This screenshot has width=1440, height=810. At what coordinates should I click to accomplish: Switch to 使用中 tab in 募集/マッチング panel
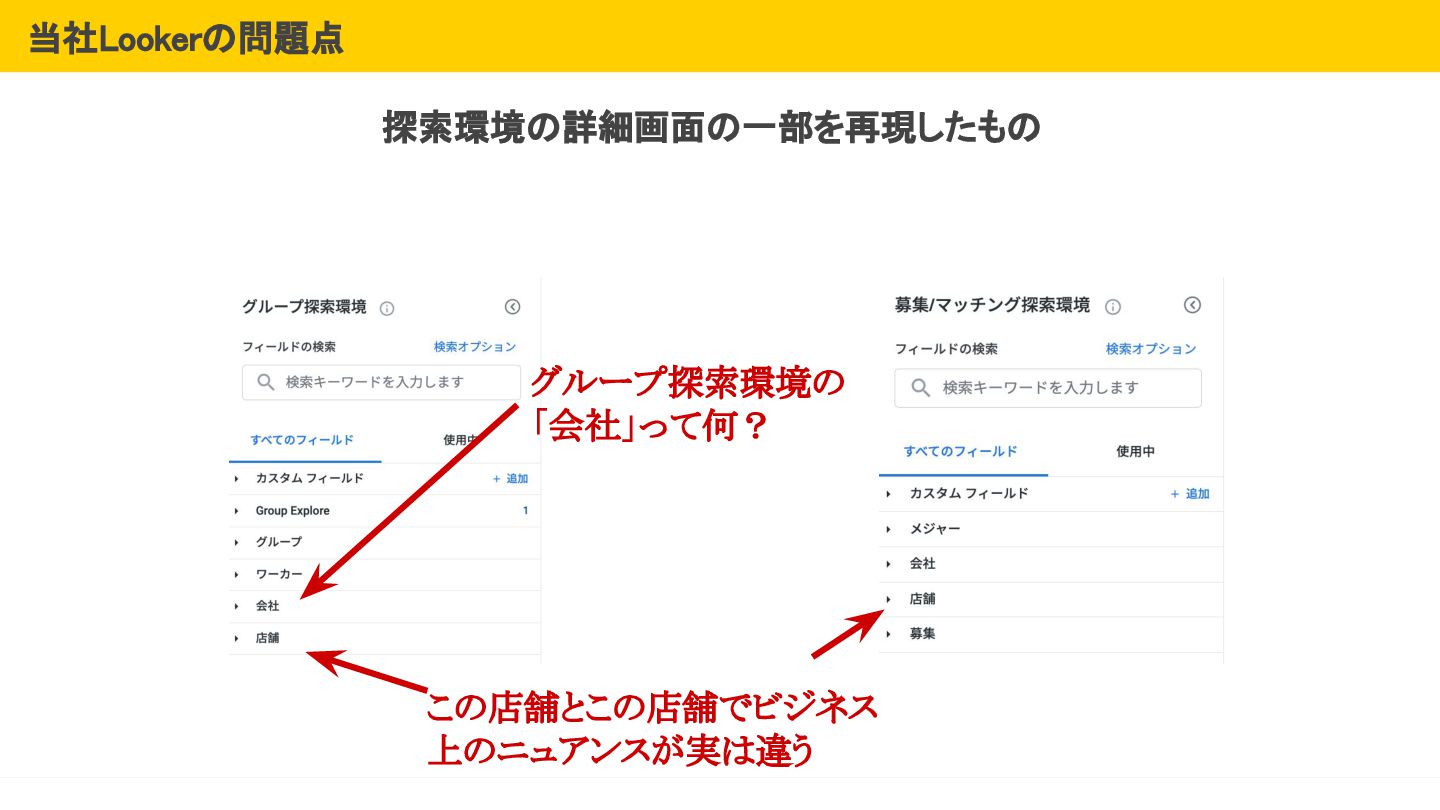1135,451
